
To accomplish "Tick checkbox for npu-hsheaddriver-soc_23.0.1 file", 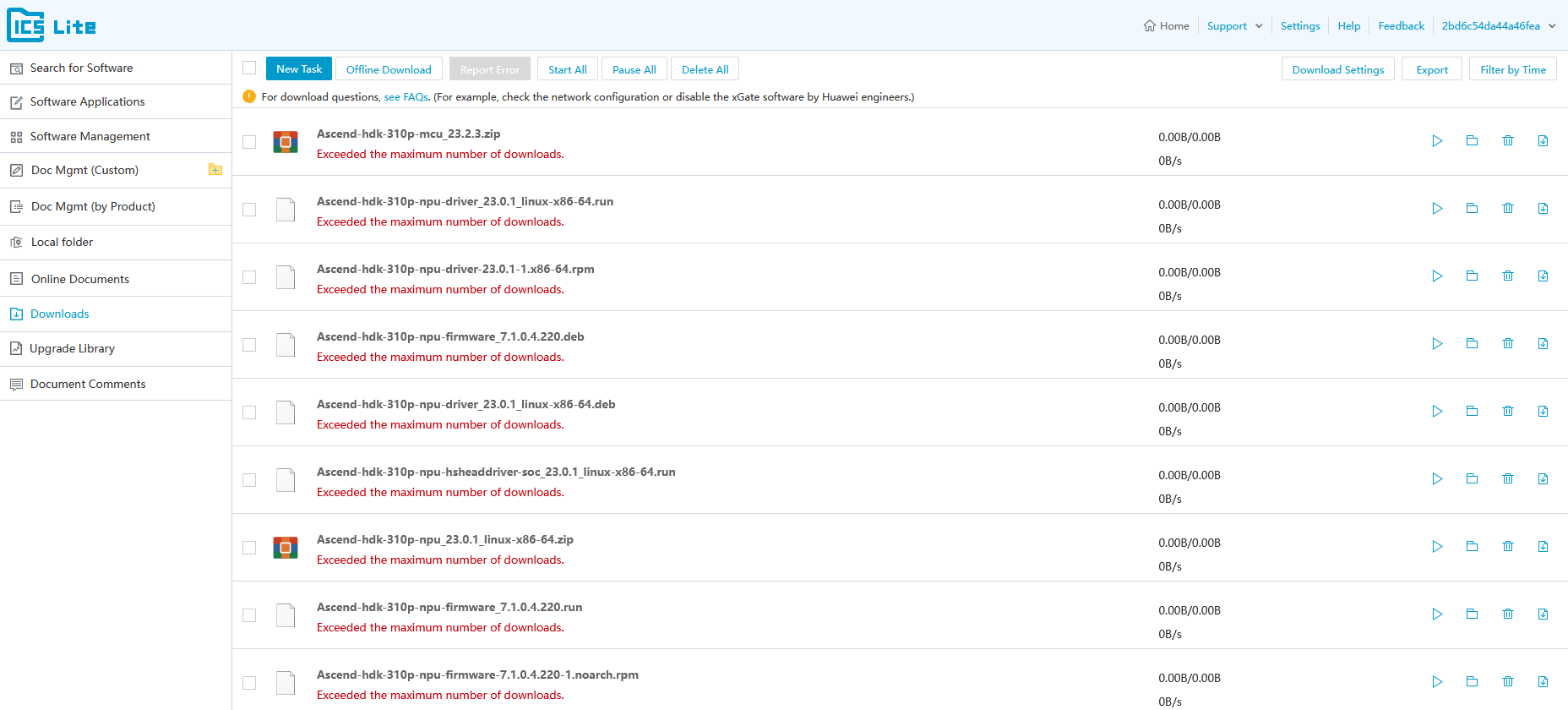I will tap(249, 480).
